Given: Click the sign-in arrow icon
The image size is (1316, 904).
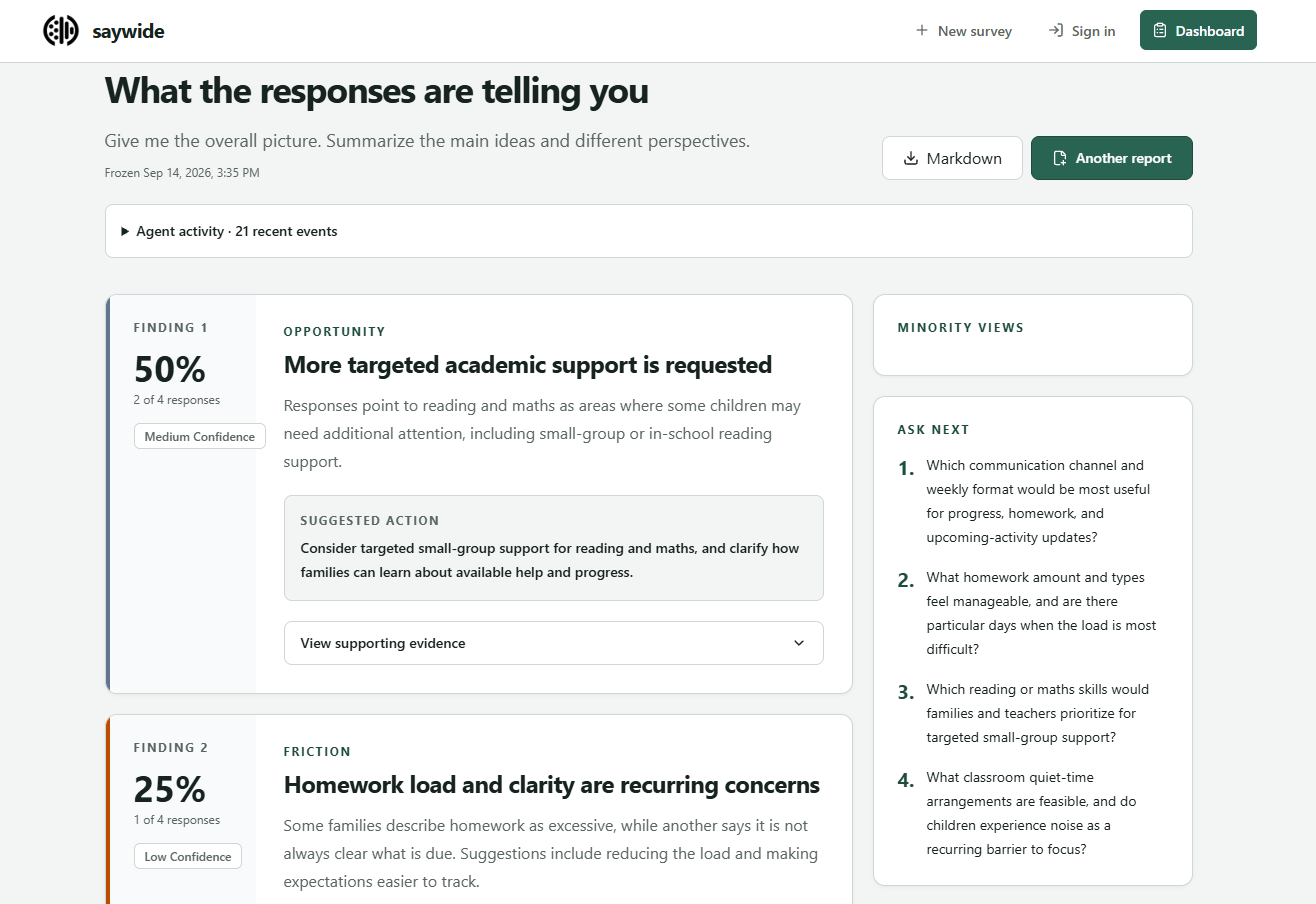Looking at the screenshot, I should (1055, 31).
